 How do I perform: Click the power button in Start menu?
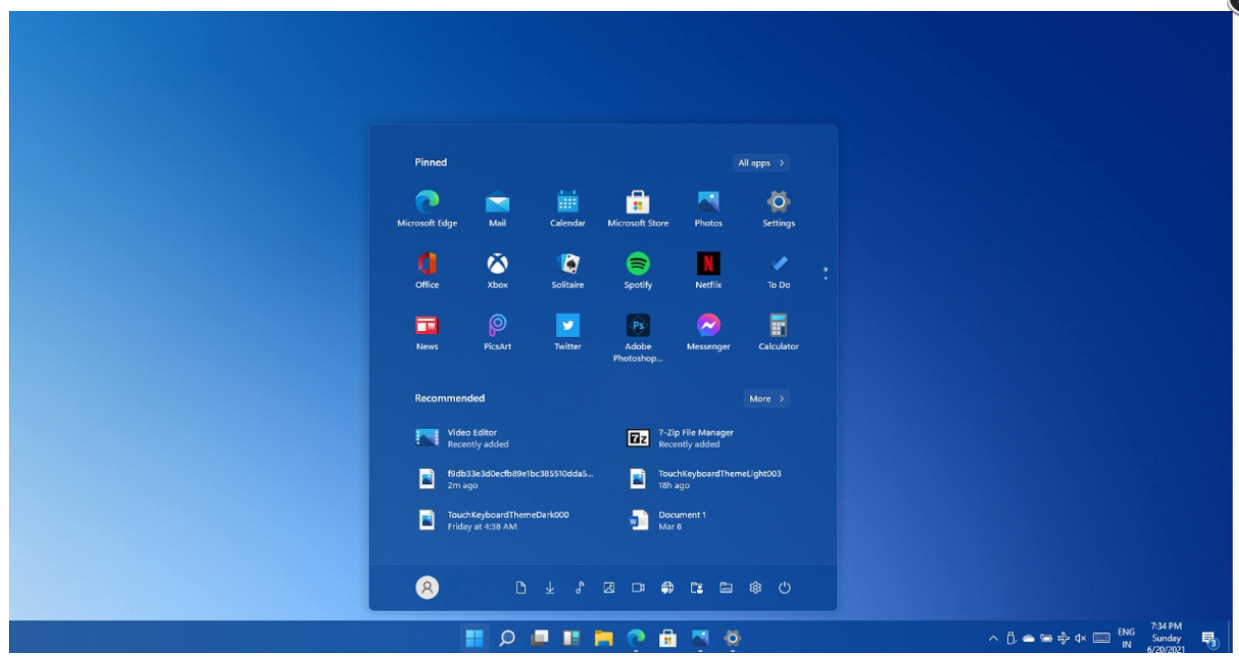pyautogui.click(x=785, y=588)
